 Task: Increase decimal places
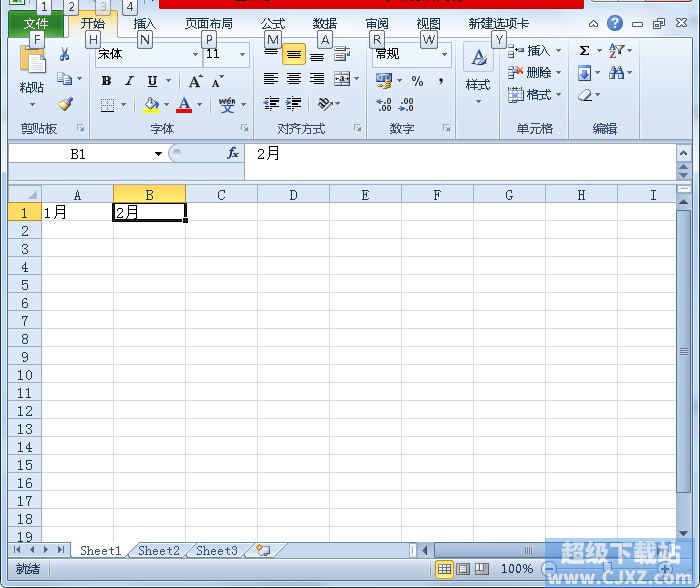click(x=384, y=104)
